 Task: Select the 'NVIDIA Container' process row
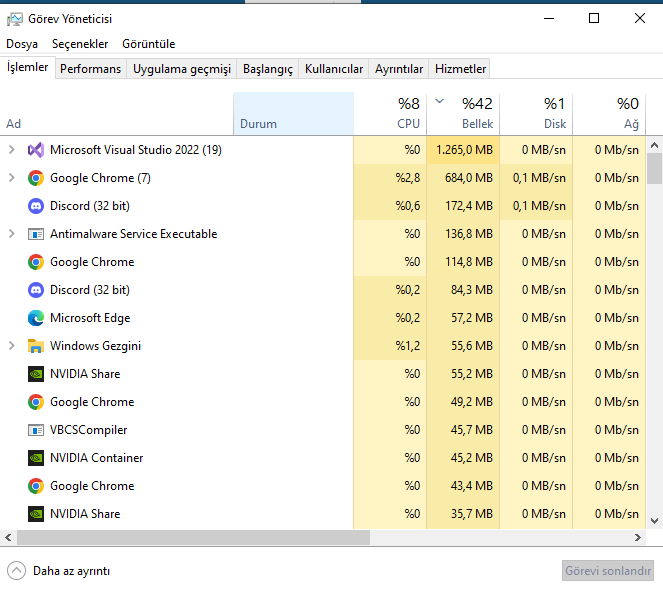coord(323,458)
